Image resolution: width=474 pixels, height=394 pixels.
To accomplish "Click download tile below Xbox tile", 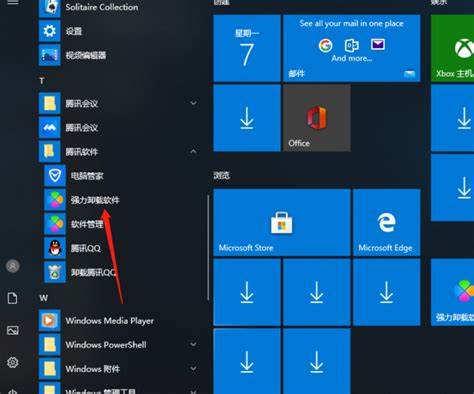I will tap(452, 118).
